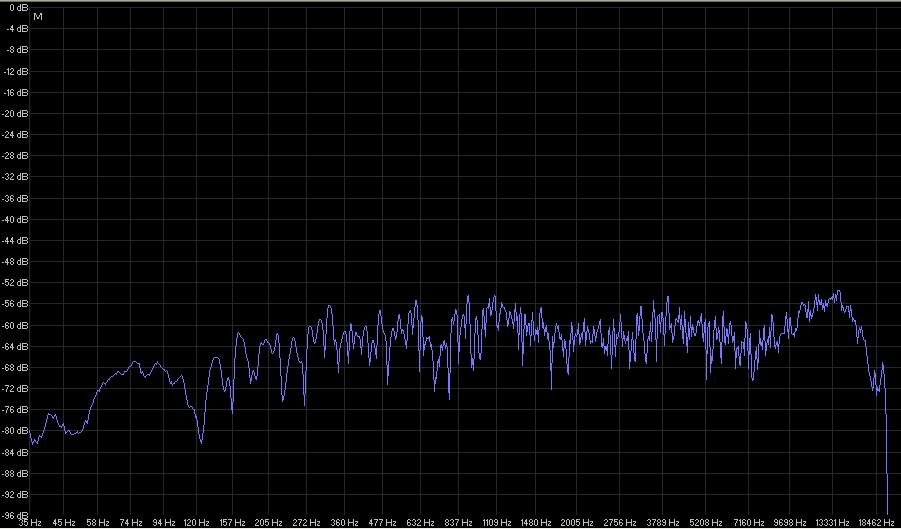Screen dimensions: 901x529
Task: Click the -96 dB bottom label
Action: [x=16, y=516]
